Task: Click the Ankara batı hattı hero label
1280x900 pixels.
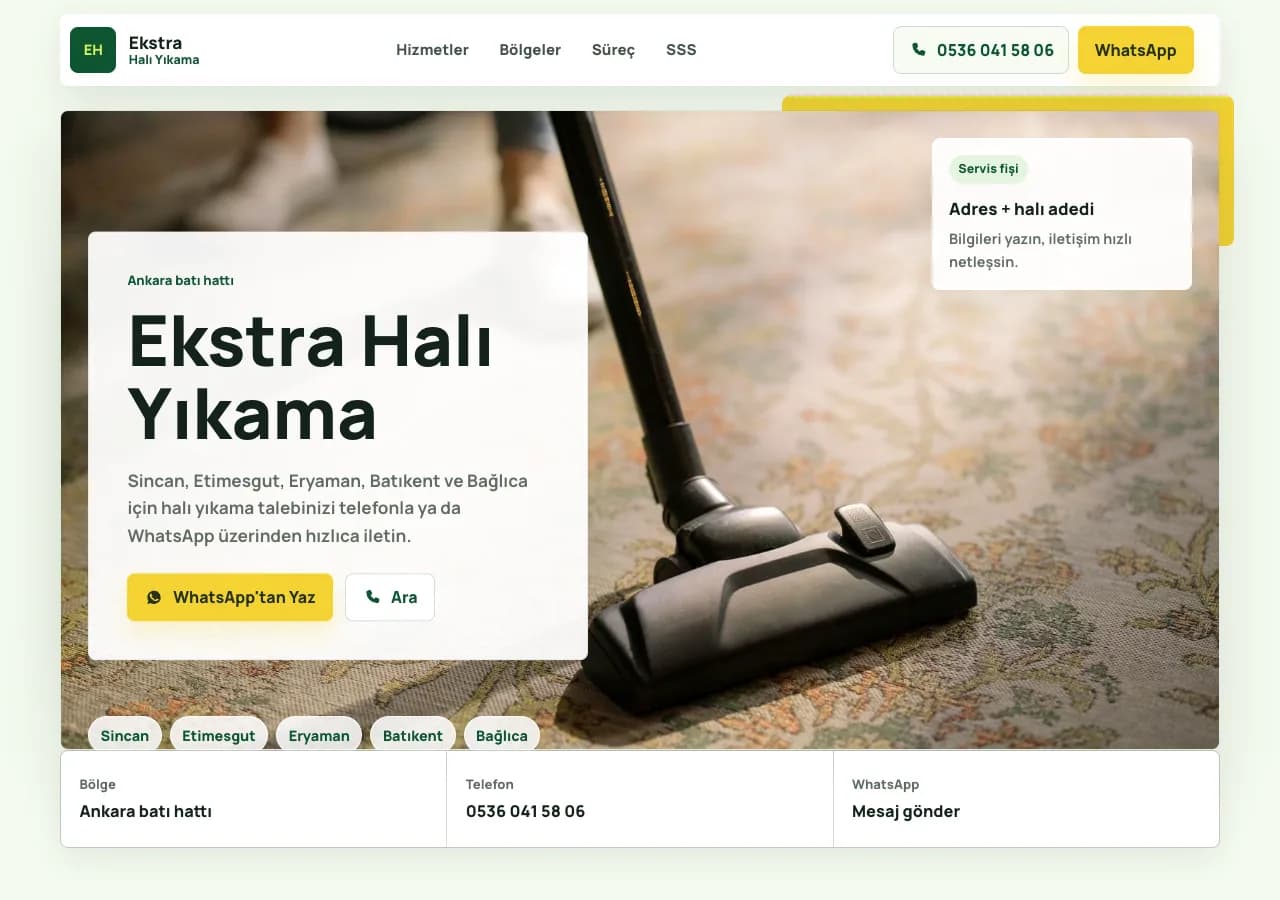Action: [181, 280]
